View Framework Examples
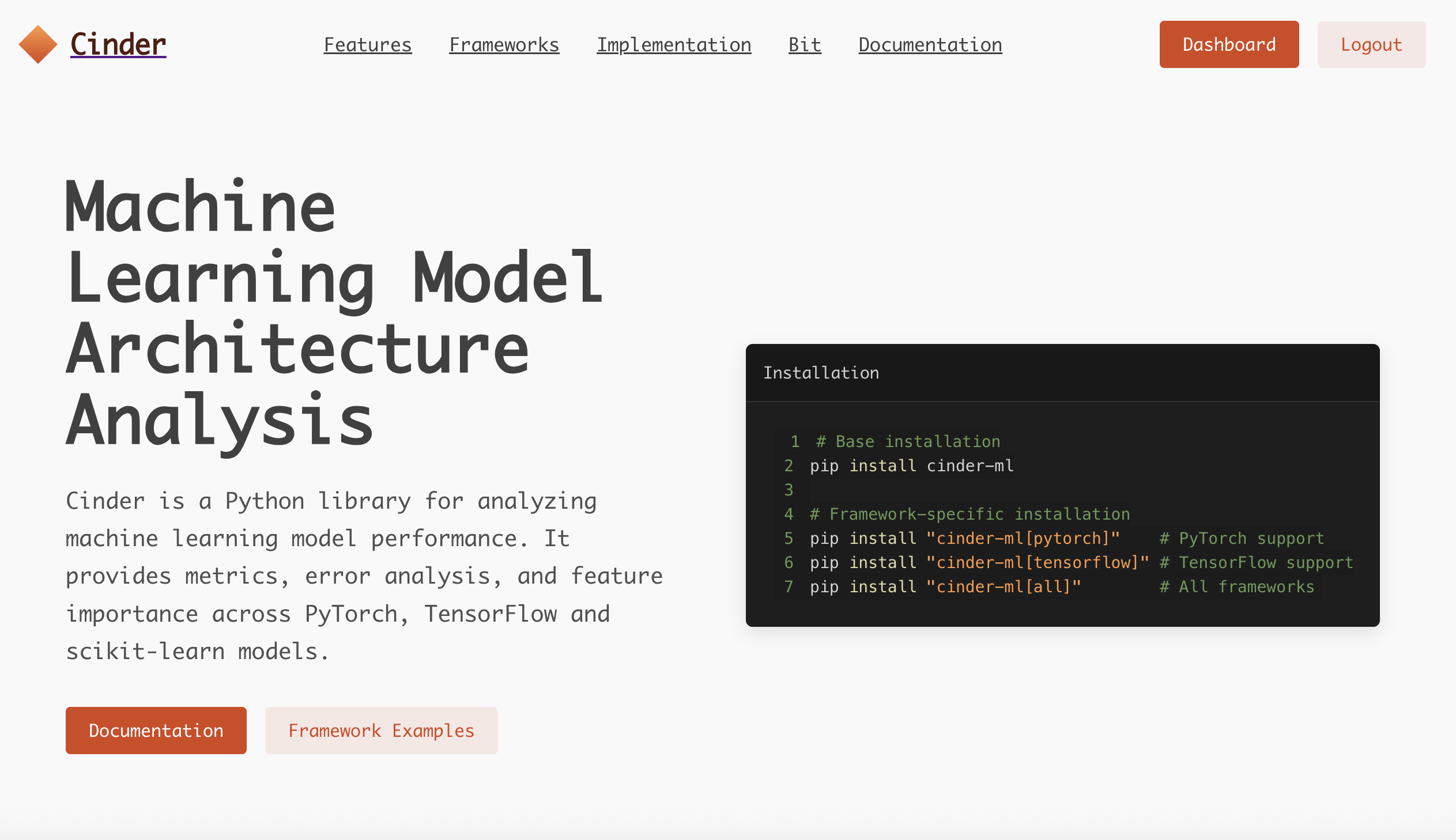 (x=381, y=730)
